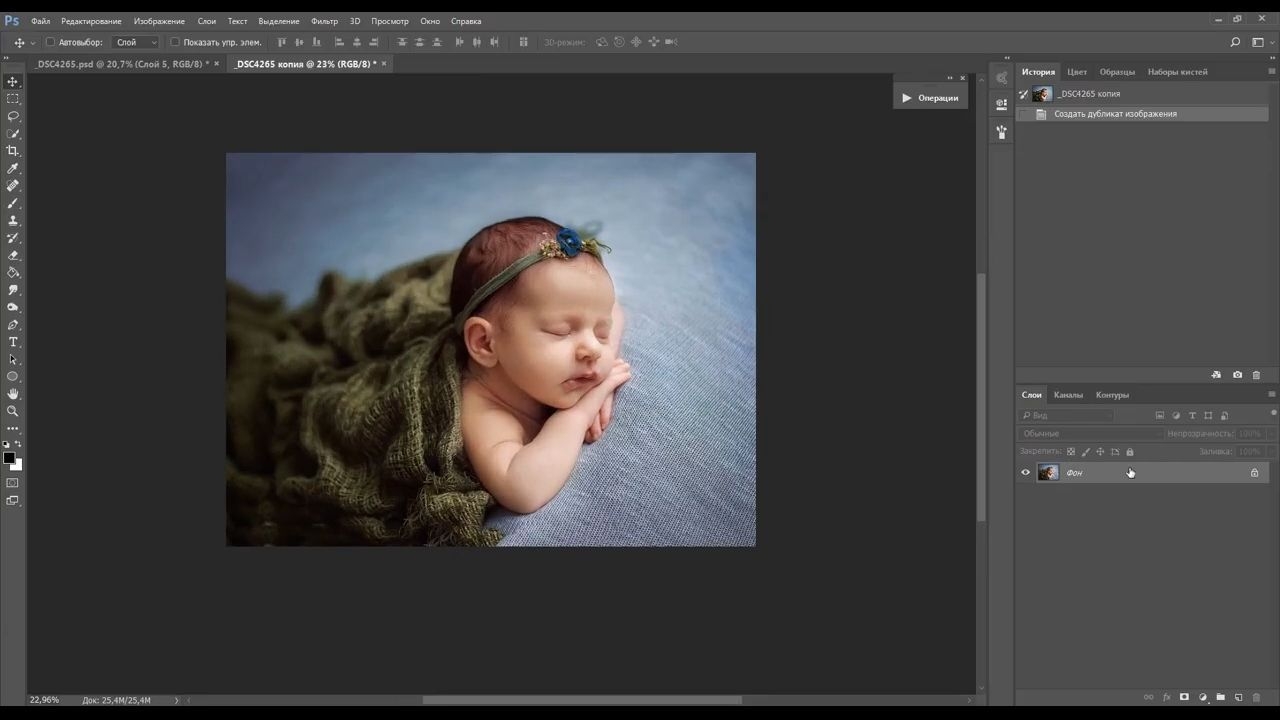Enable Показать упр. элем. checkbox

175,42
